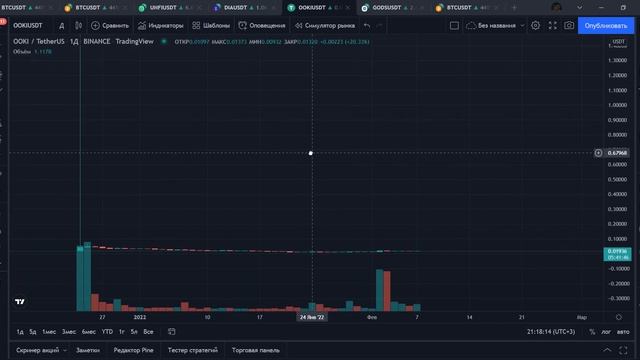Open the OOKIUSDT symbol search
640x360 pixels.
27,25
